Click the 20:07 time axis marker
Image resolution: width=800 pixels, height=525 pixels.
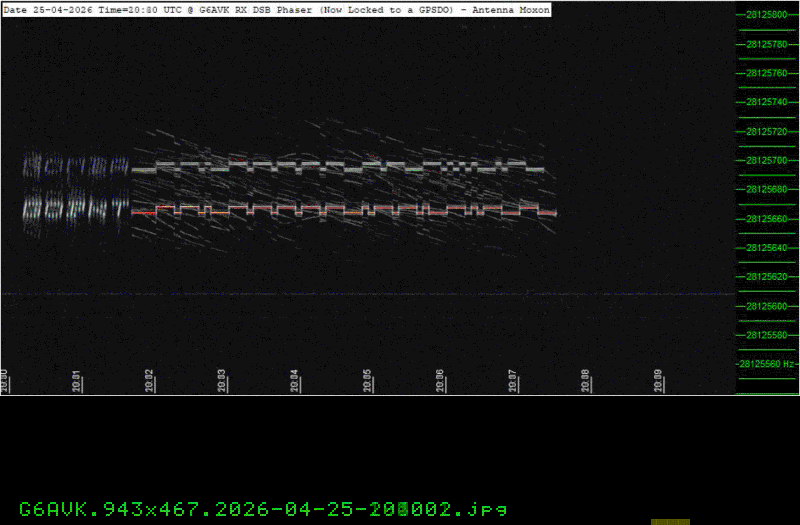pos(512,380)
